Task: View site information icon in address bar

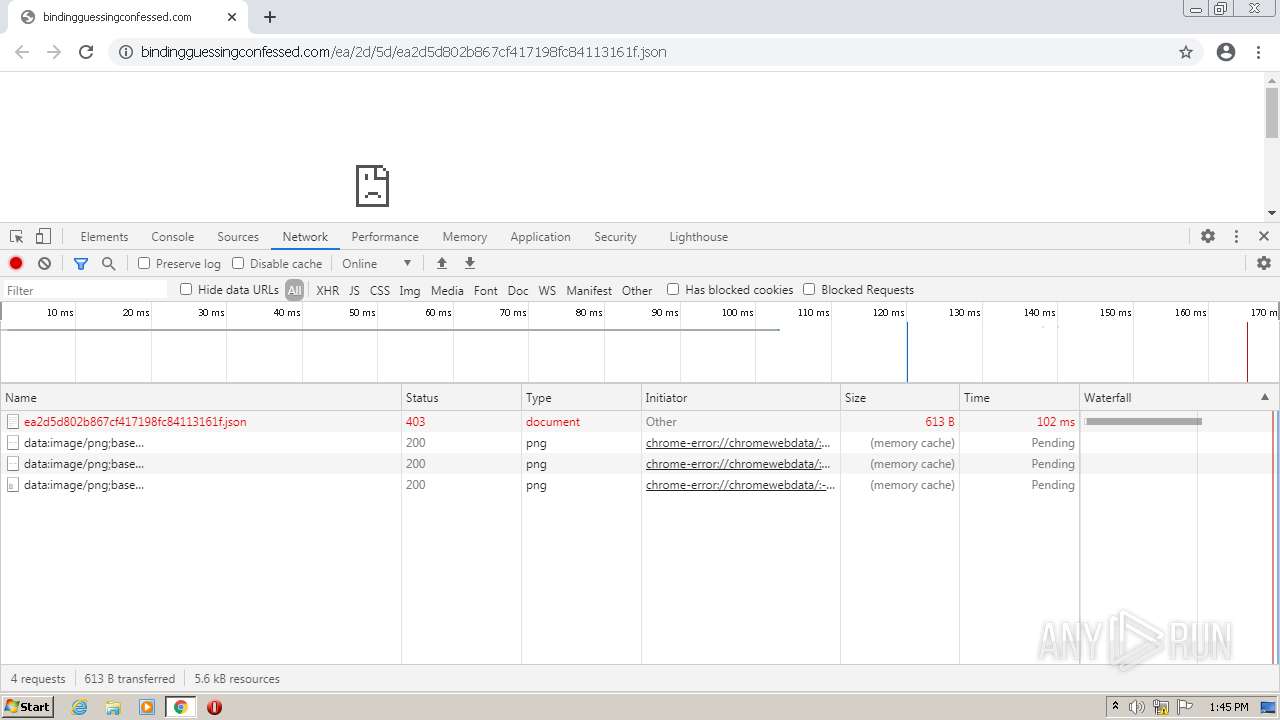Action: coord(126,52)
